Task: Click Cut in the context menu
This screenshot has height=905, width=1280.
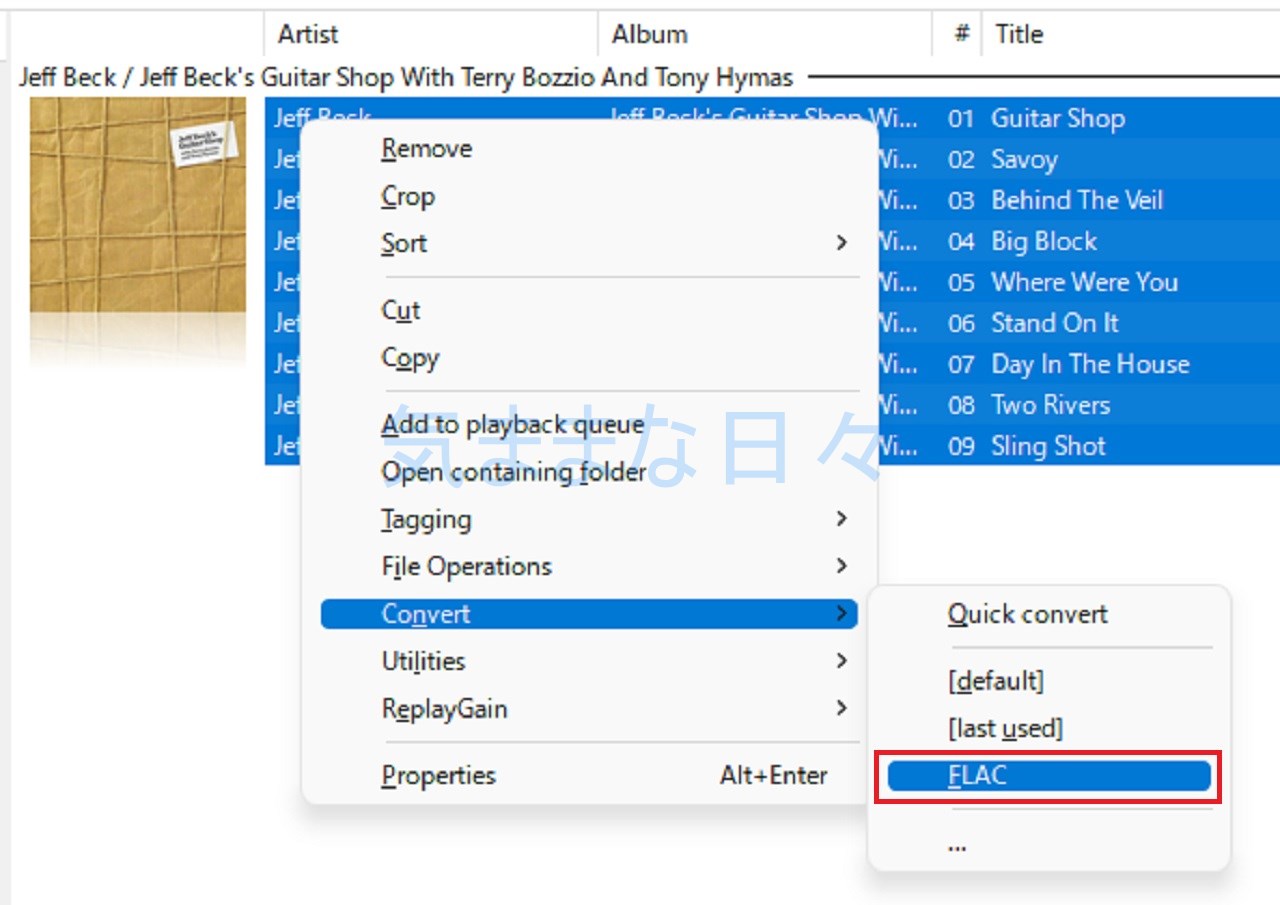Action: pos(589,311)
